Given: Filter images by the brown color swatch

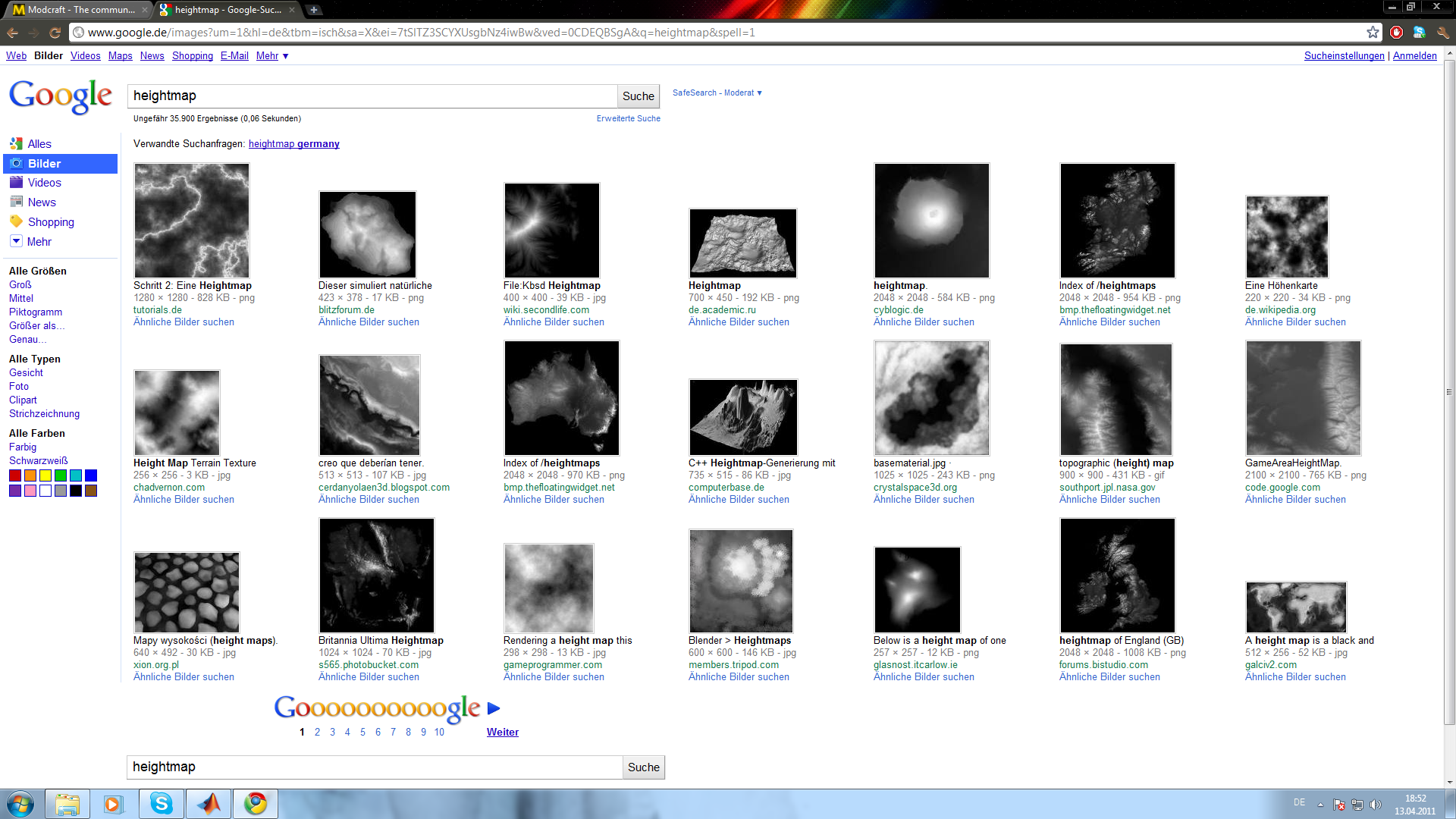Looking at the screenshot, I should pyautogui.click(x=91, y=491).
